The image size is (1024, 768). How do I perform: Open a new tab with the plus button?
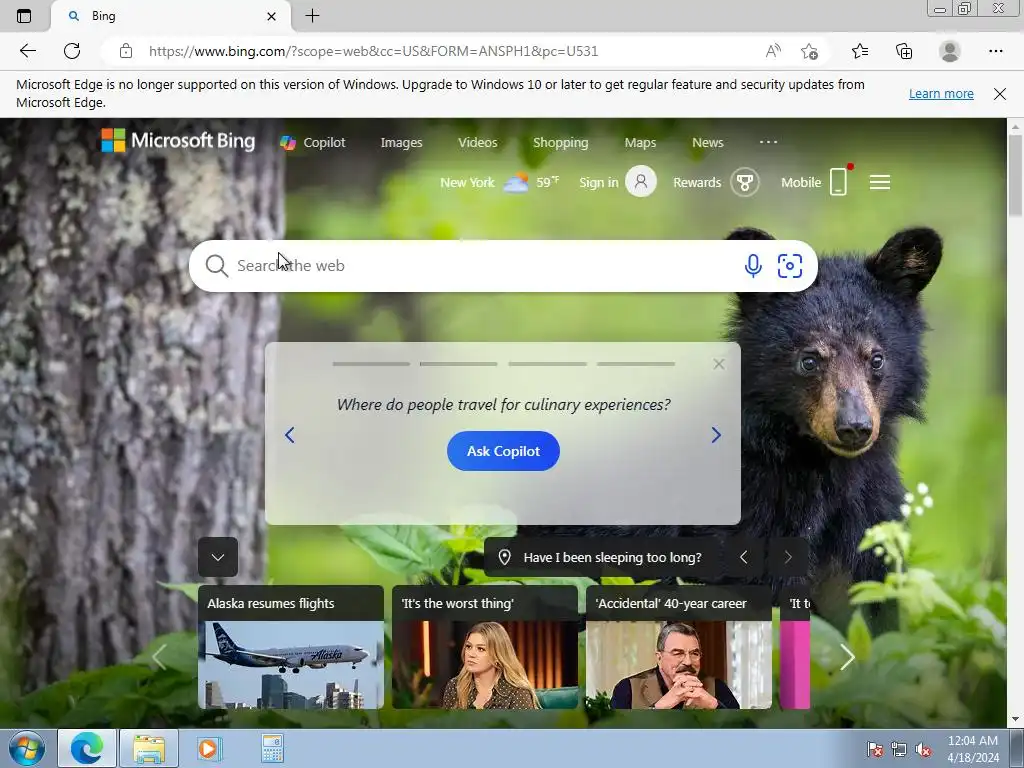312,16
